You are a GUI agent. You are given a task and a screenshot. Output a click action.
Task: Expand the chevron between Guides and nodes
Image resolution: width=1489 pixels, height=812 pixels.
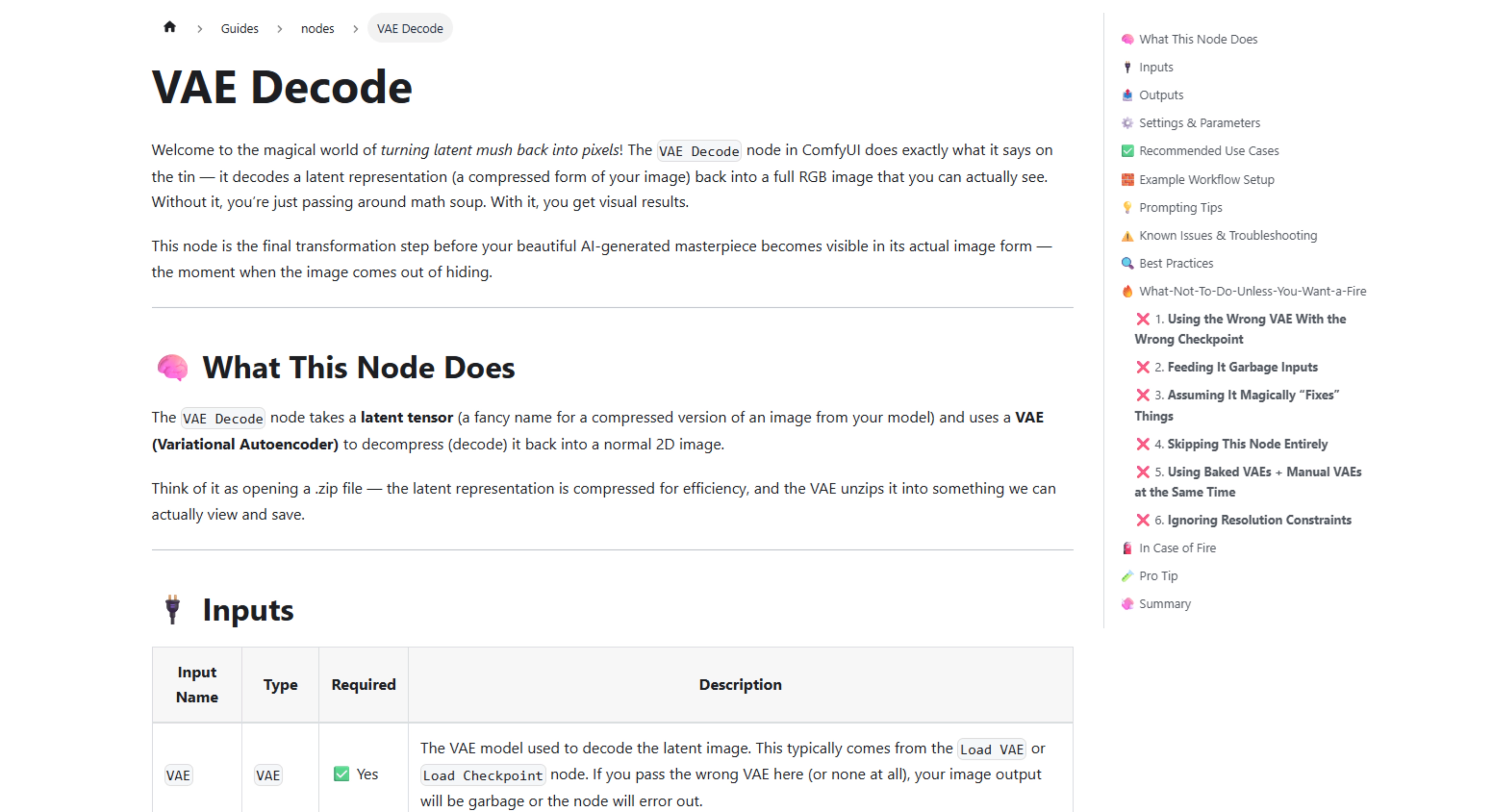point(280,28)
